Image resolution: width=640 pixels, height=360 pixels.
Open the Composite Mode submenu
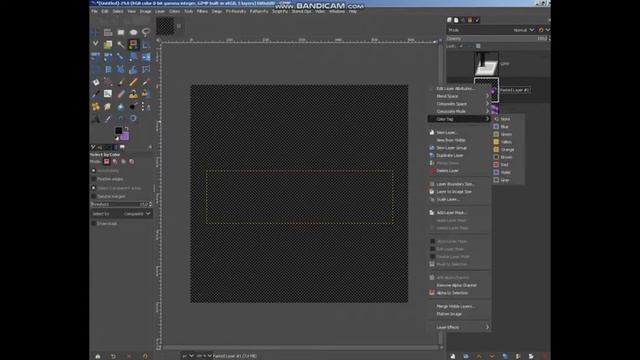pyautogui.click(x=459, y=111)
